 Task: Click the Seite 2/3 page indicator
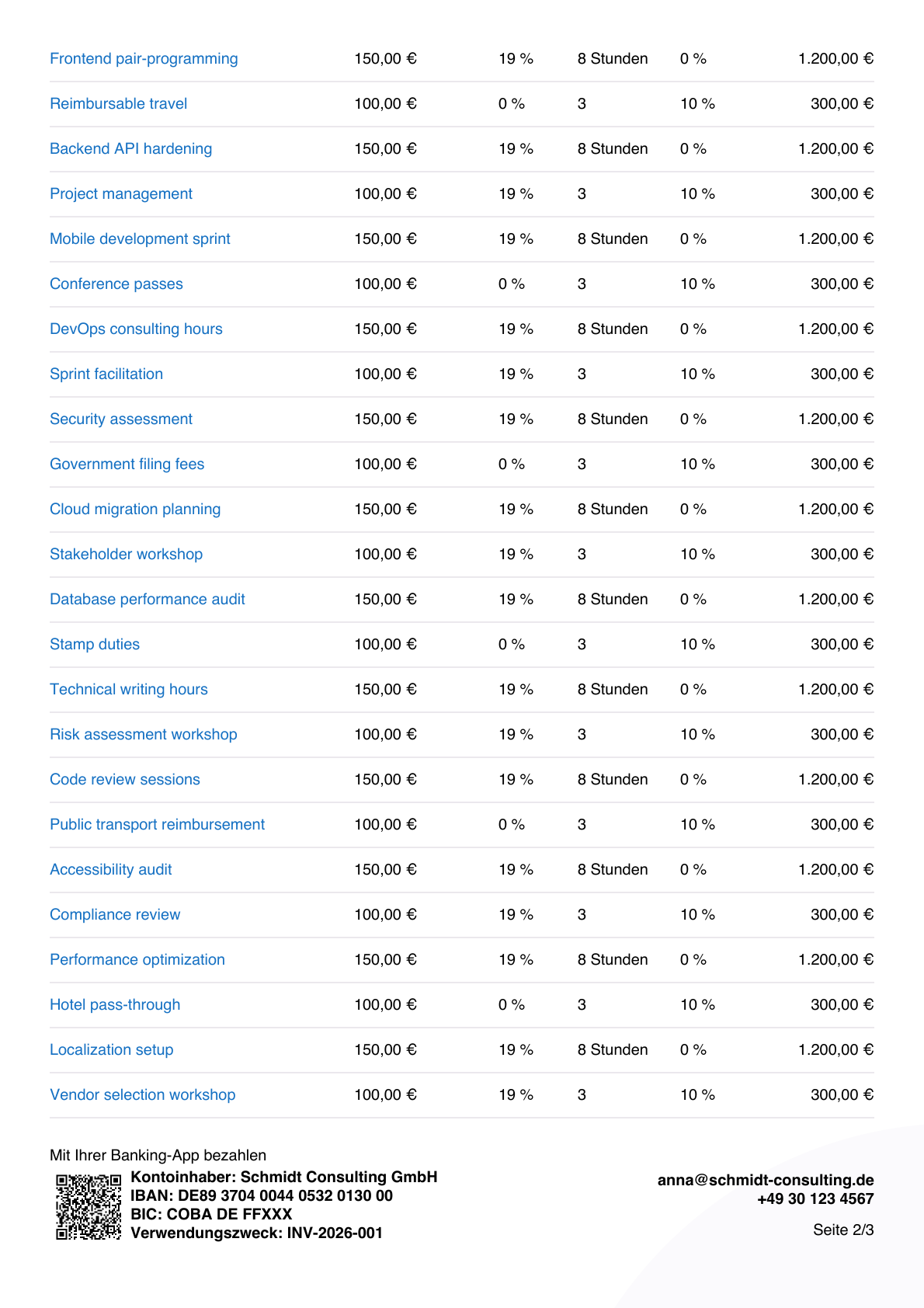pyautogui.click(x=843, y=1230)
